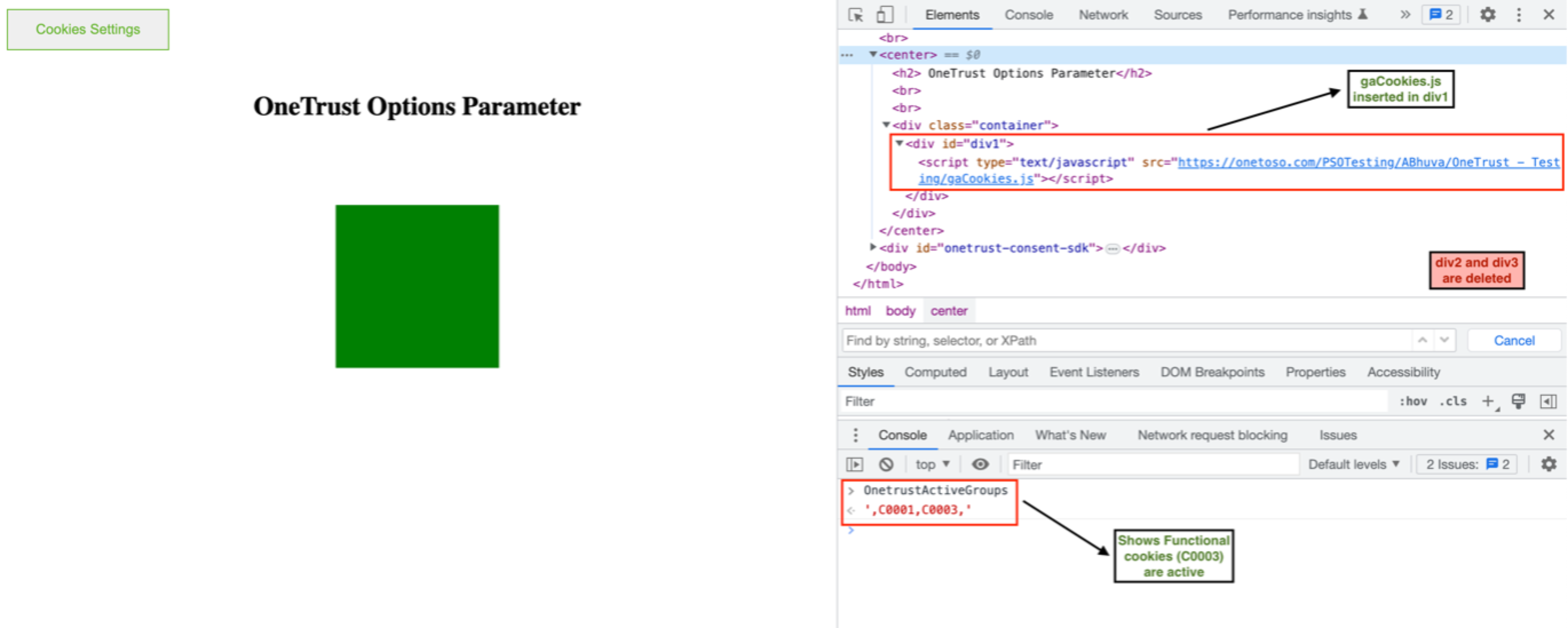Open top JavaScript context dropdown

932,464
